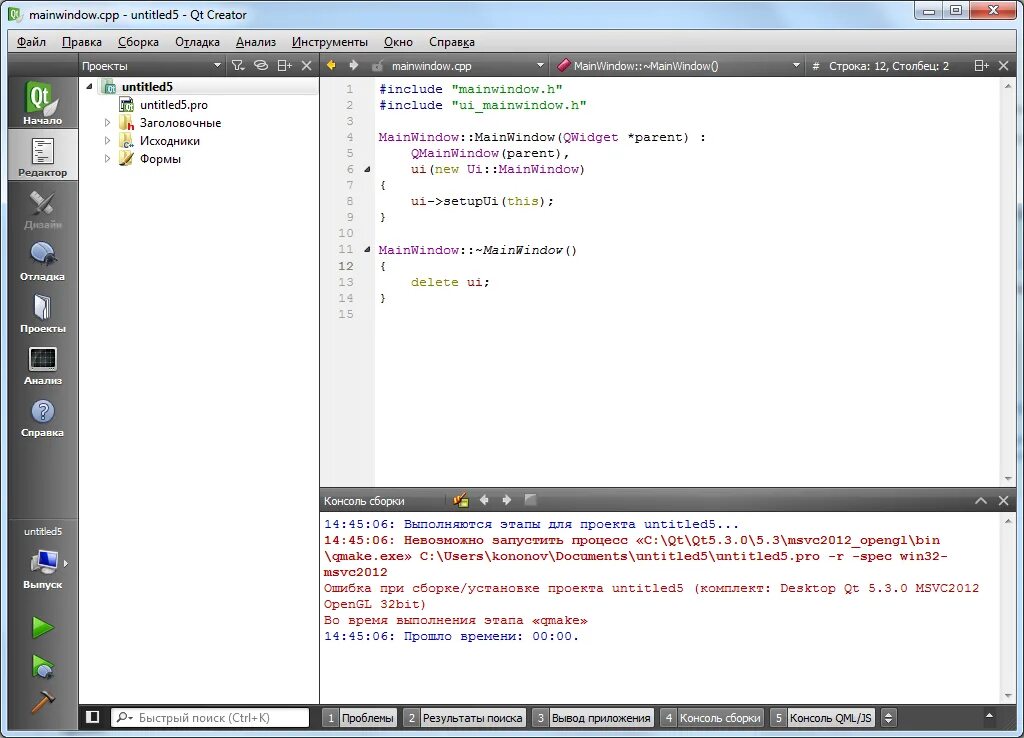
Task: Show the Результаты поиска pane
Action: coord(464,718)
